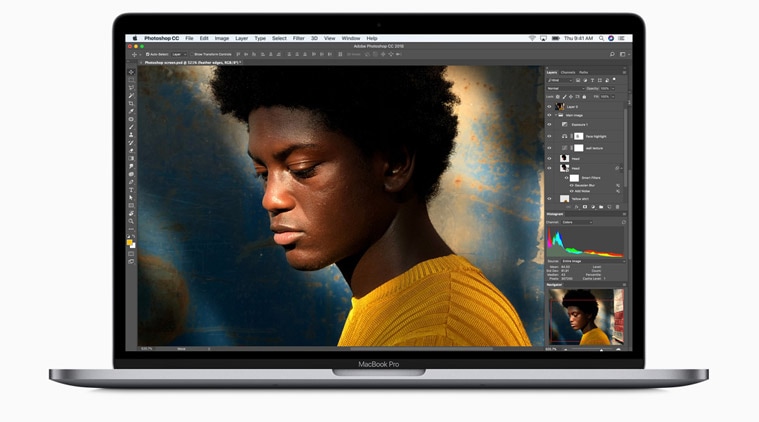Screen dimensions: 759x422
Task: Open the blend mode Normal dropdown
Action: (560, 88)
